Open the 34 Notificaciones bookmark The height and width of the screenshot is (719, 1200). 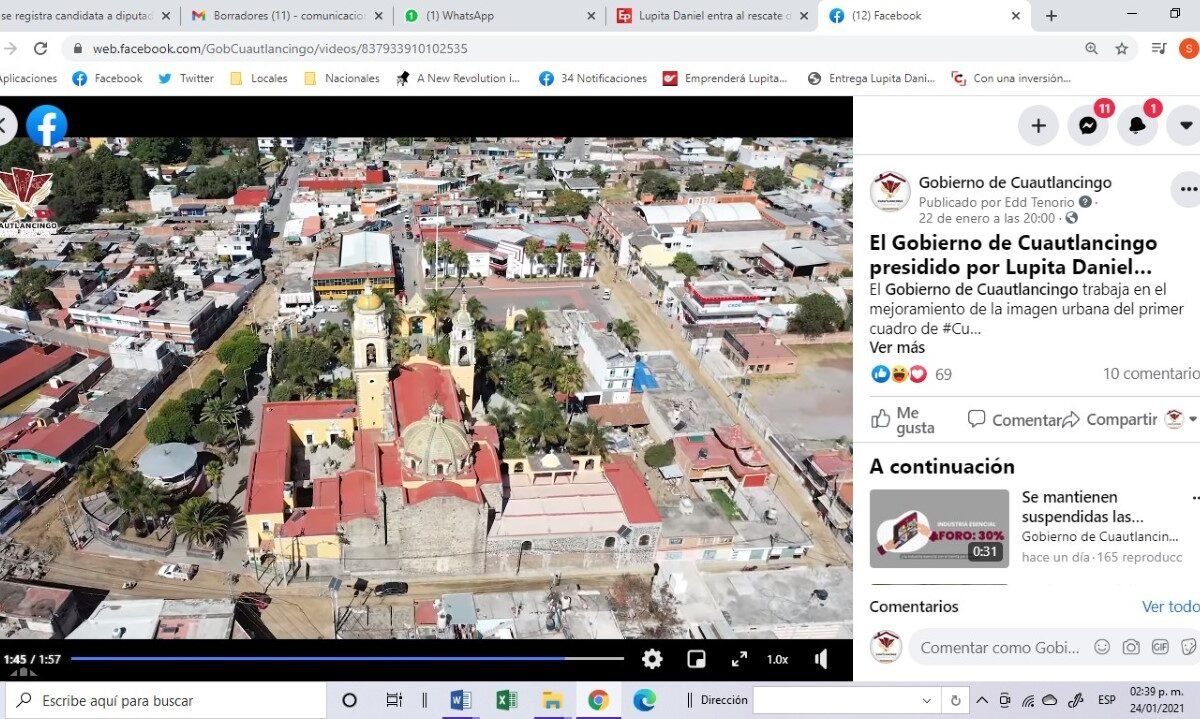click(x=592, y=78)
